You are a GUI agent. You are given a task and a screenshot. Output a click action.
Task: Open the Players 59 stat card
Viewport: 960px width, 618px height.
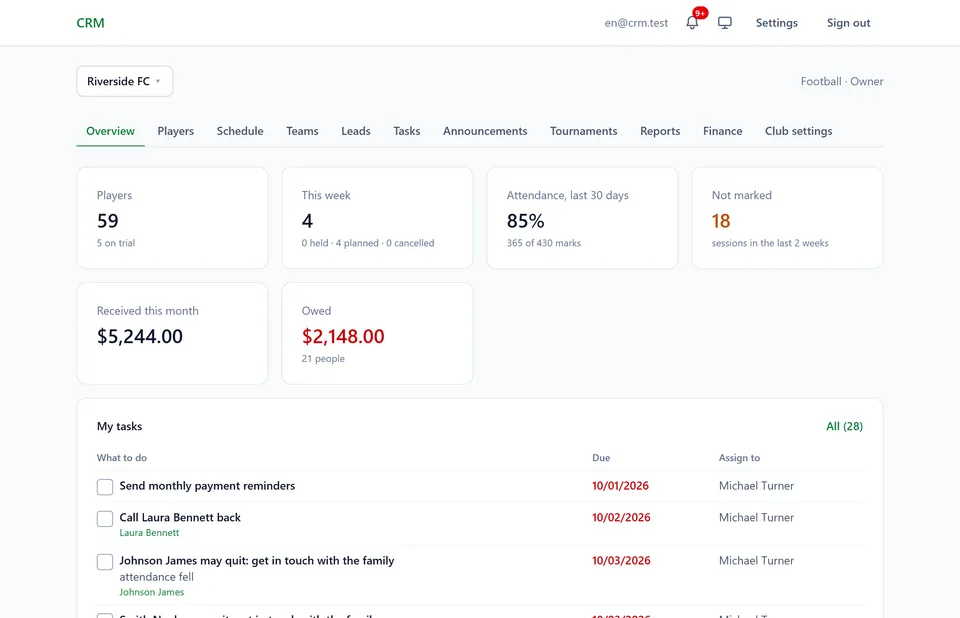pyautogui.click(x=172, y=218)
